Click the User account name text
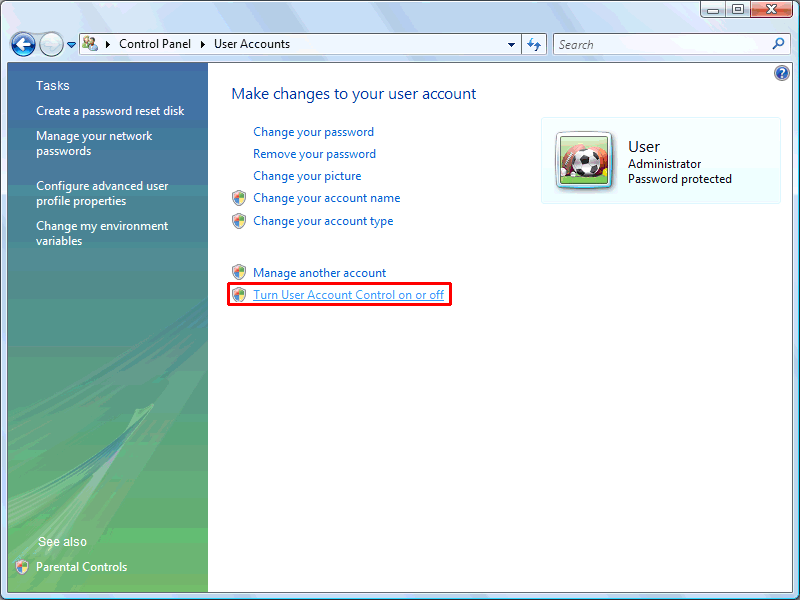800x600 pixels. [x=644, y=147]
